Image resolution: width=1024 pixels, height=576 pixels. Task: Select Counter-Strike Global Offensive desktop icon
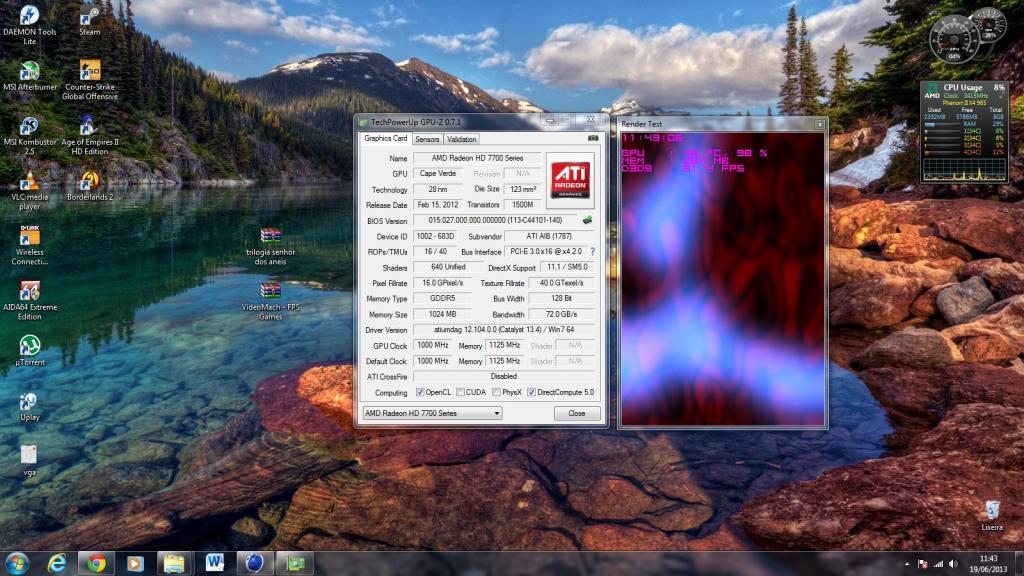point(90,80)
